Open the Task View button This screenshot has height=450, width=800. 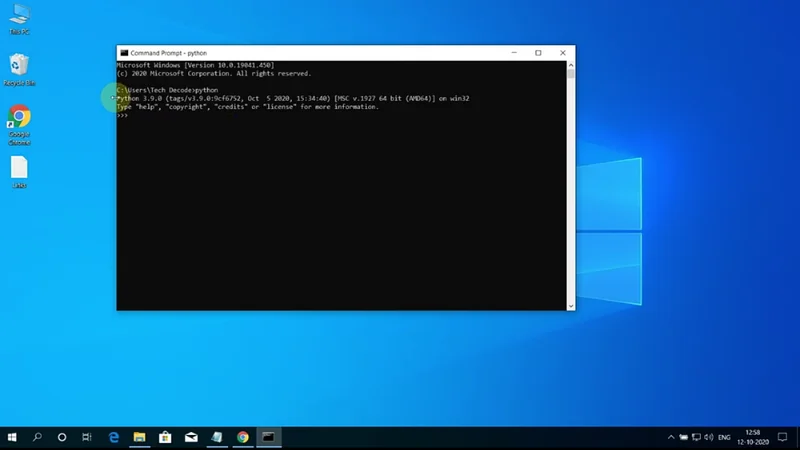[x=87, y=437]
